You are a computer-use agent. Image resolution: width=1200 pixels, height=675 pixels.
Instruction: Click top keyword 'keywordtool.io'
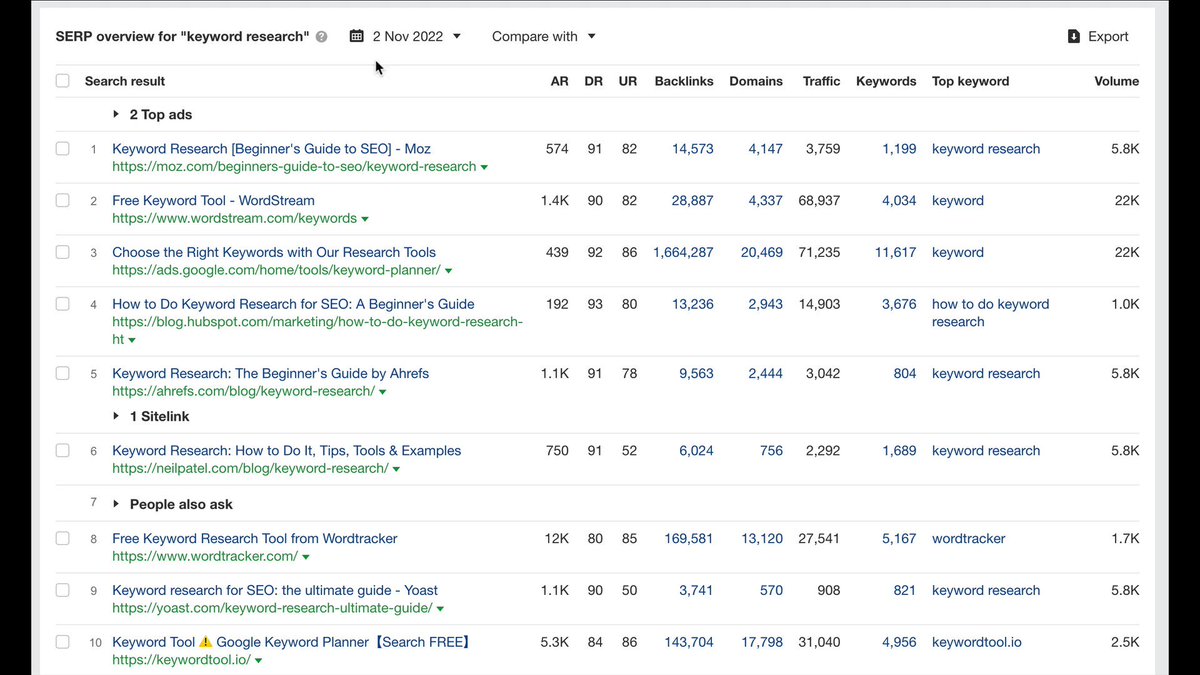pyautogui.click(x=977, y=643)
